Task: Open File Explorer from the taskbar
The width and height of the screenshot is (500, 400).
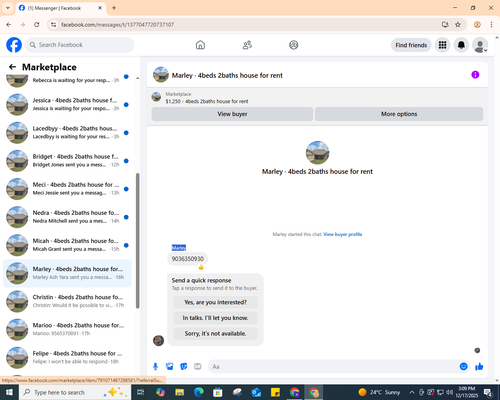Action: click(179, 392)
